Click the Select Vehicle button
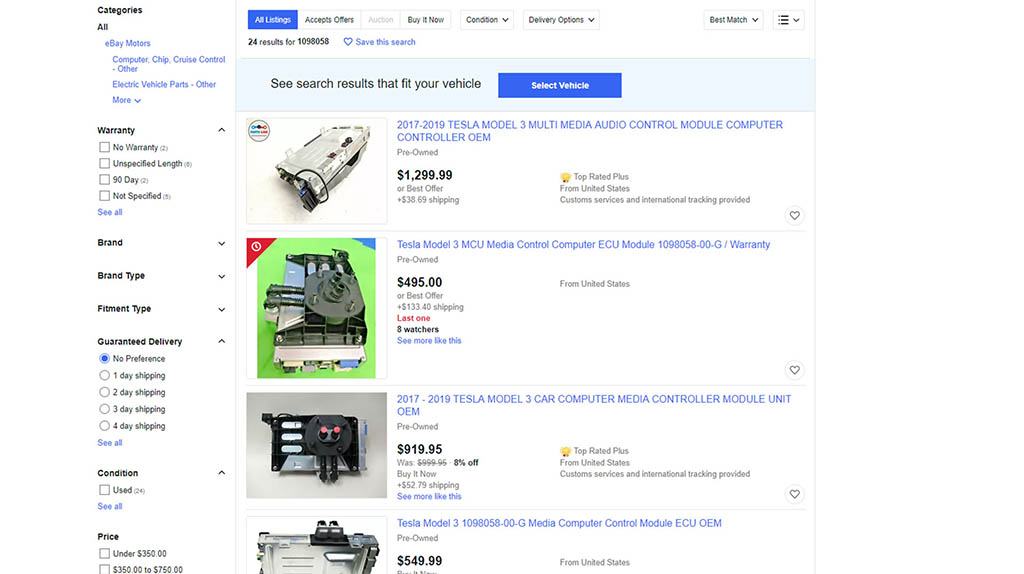 tap(560, 86)
